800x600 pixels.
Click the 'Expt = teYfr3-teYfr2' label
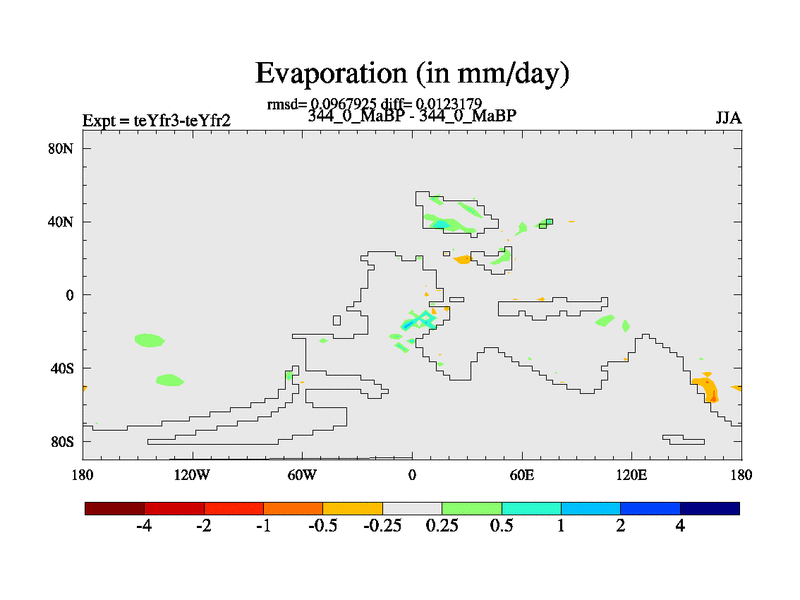pyautogui.click(x=156, y=121)
